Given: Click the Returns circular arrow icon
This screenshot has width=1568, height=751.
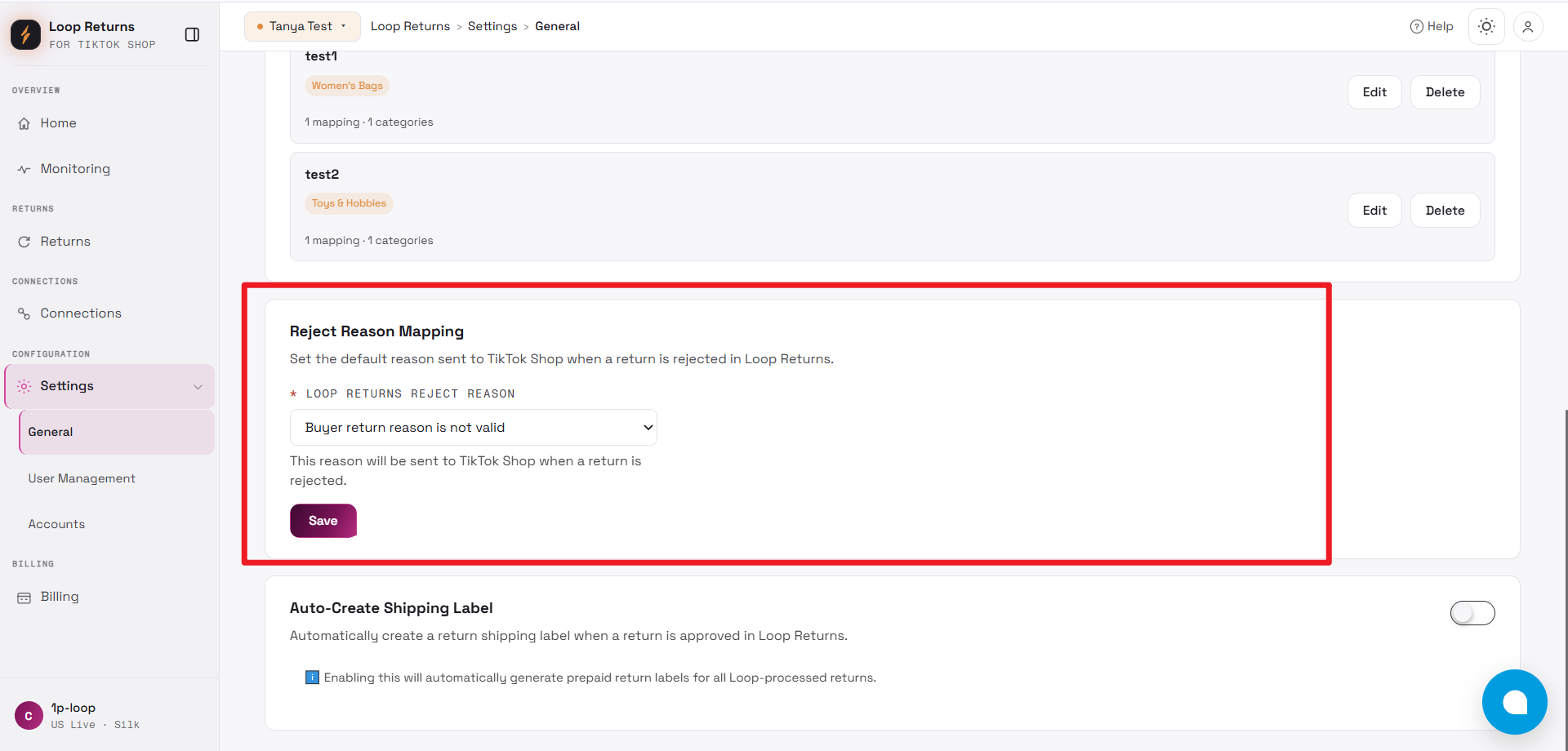Looking at the screenshot, I should 24,242.
